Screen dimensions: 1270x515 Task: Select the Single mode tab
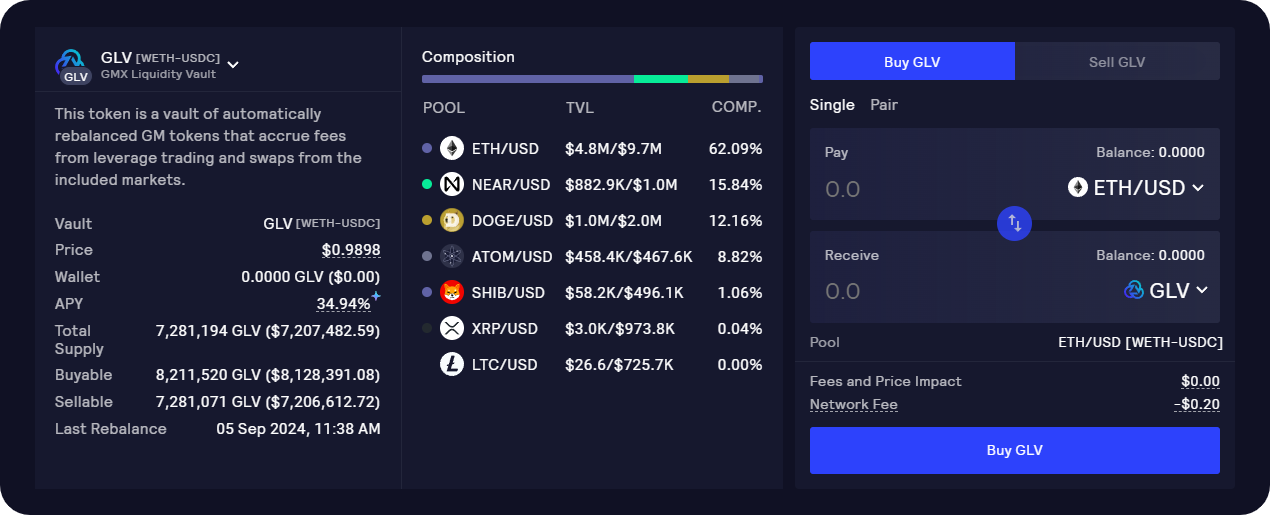(x=832, y=104)
